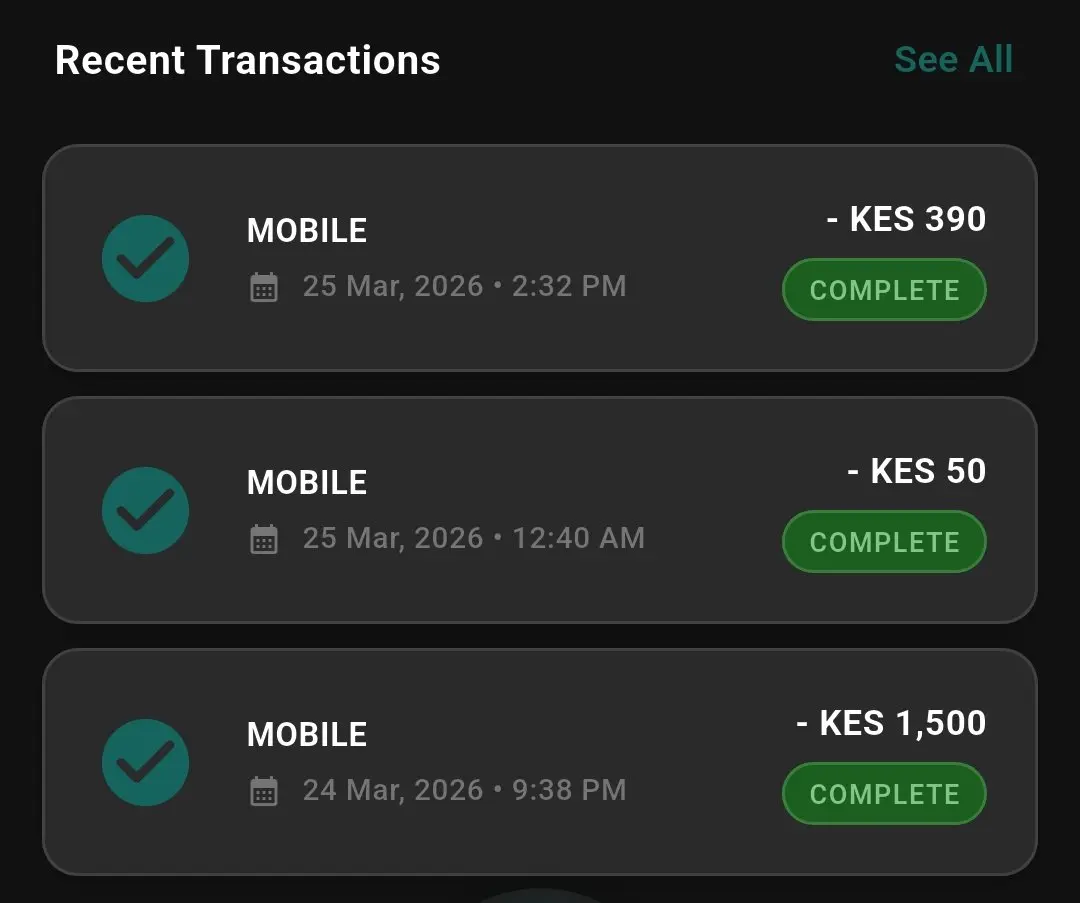Select the - KES 1,500 amount text
Viewport: 1080px width, 903px height.
(891, 723)
